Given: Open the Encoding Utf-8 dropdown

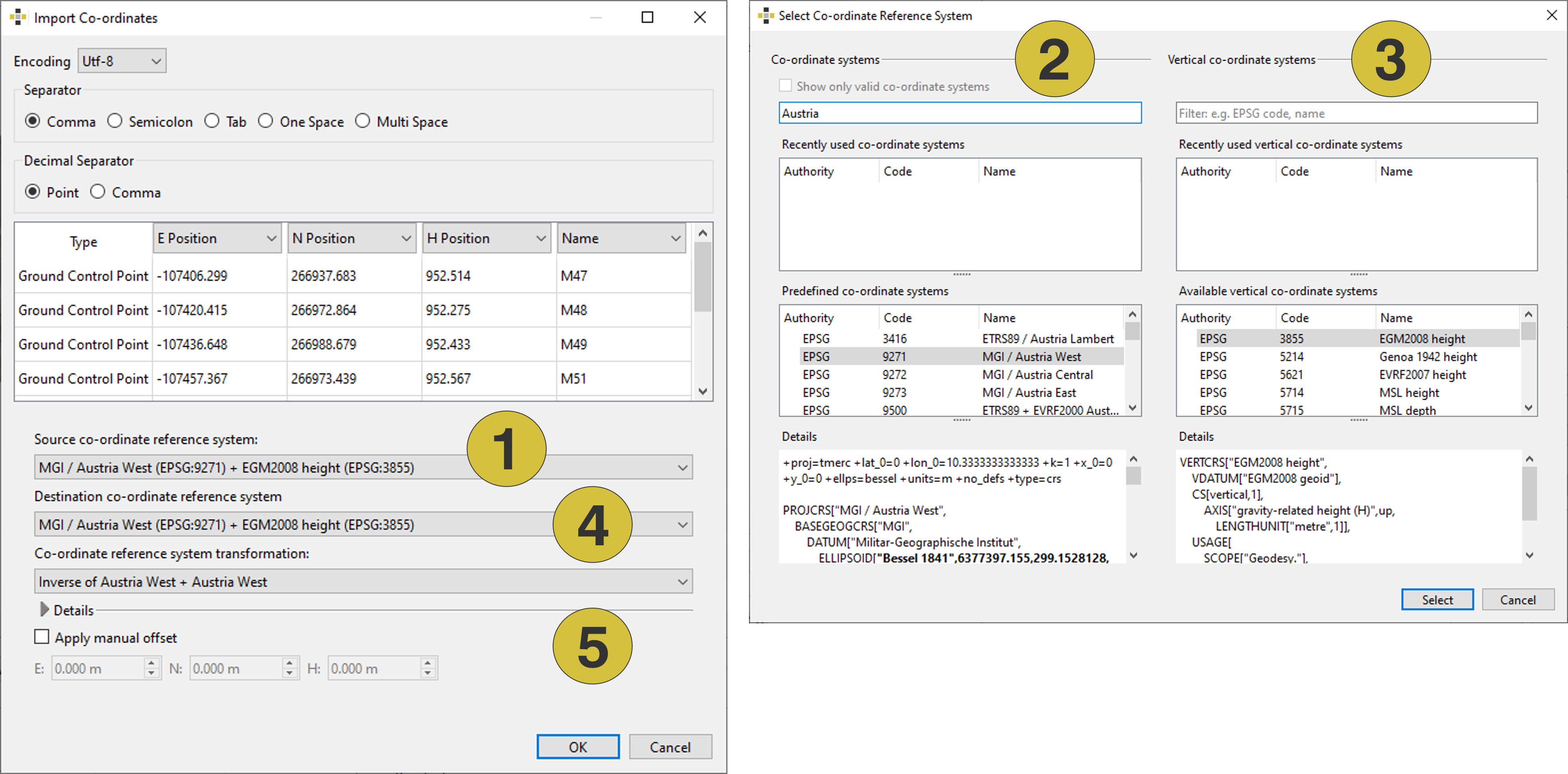Looking at the screenshot, I should point(122,61).
